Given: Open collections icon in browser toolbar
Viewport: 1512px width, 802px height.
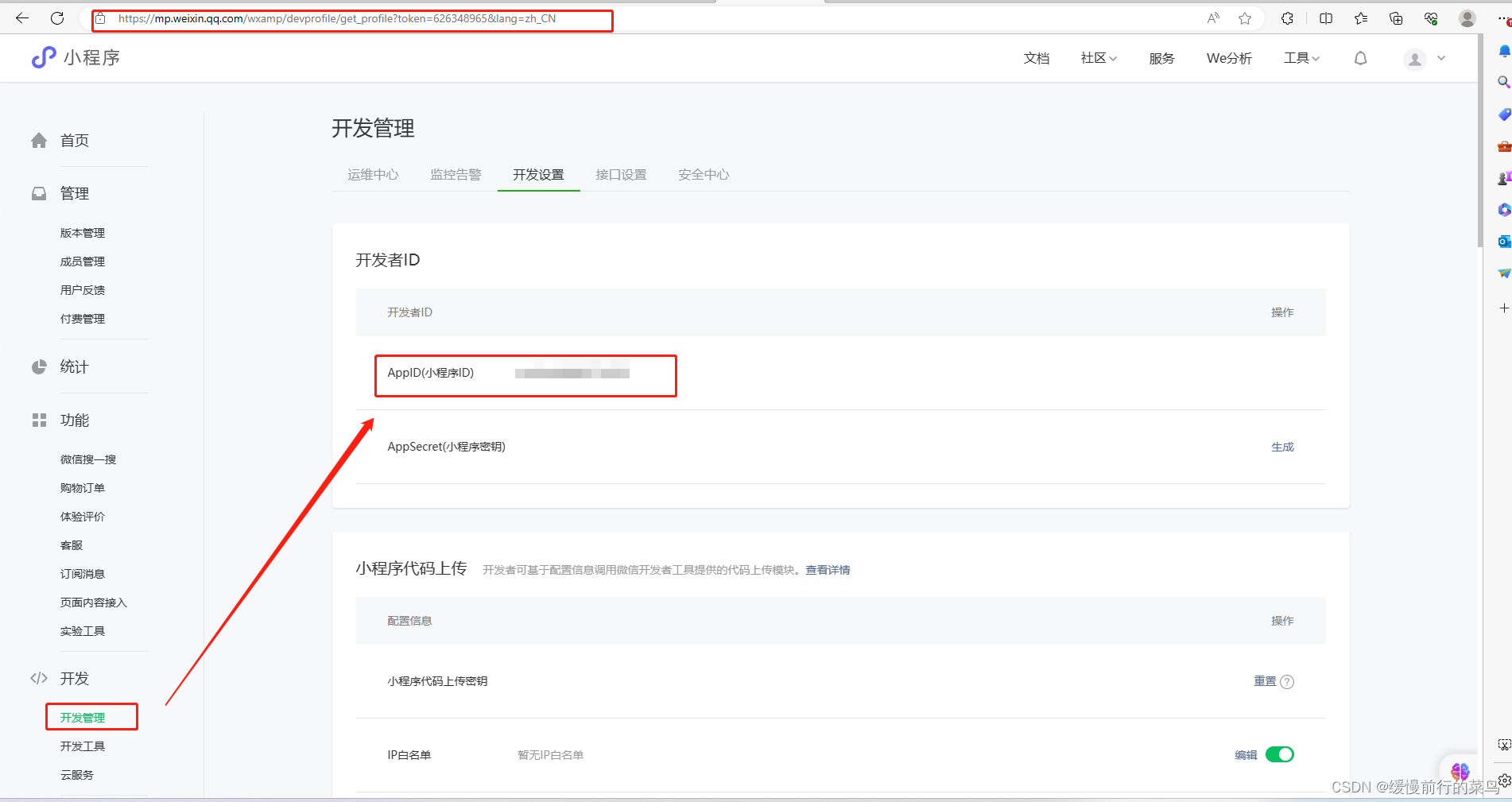Looking at the screenshot, I should coord(1396,18).
